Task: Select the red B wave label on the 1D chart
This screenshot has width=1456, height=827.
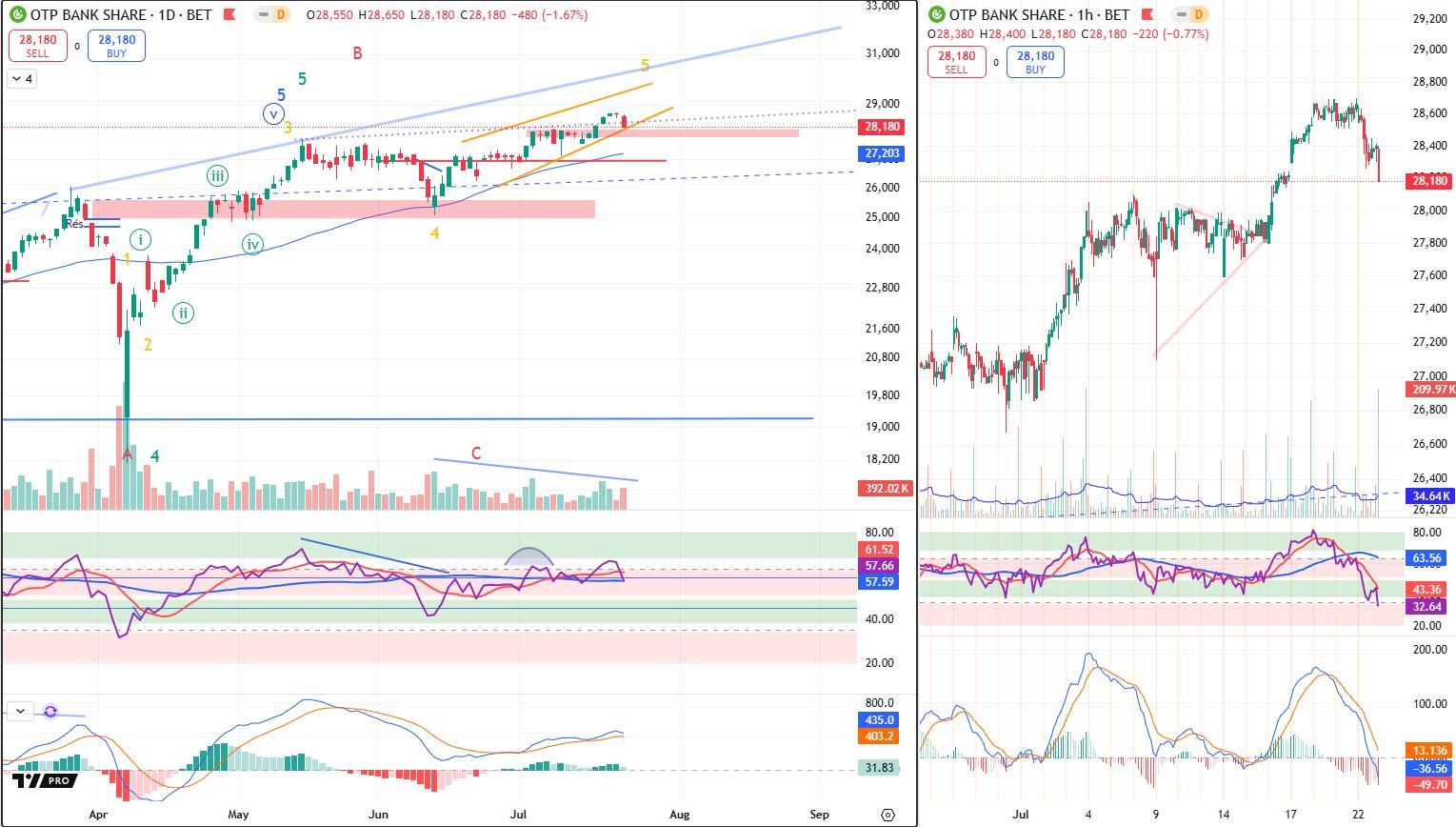Action: [x=357, y=53]
